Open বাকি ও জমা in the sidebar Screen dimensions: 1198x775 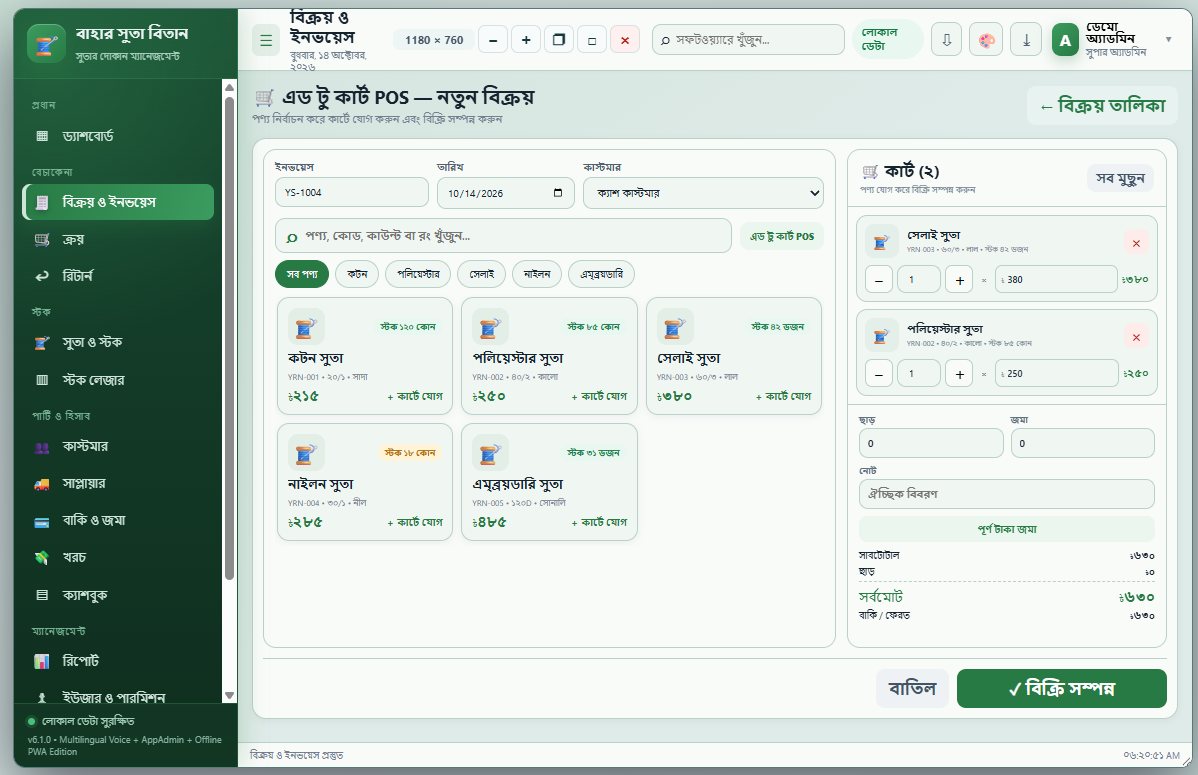pyautogui.click(x=118, y=520)
